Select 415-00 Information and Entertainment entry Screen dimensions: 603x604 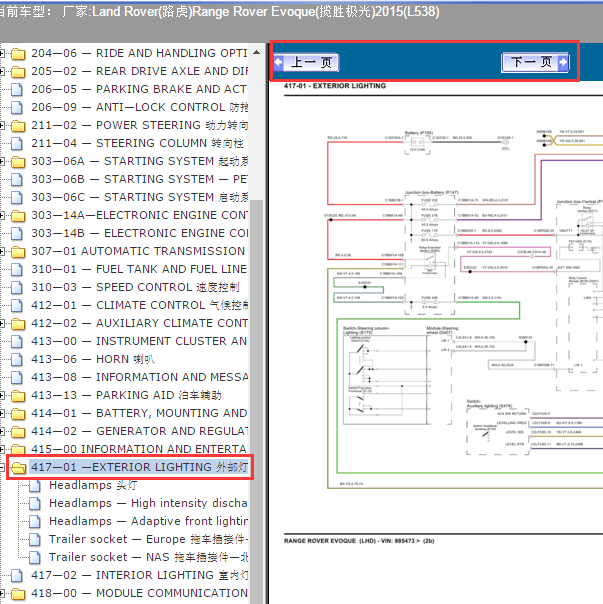[x=139, y=450]
